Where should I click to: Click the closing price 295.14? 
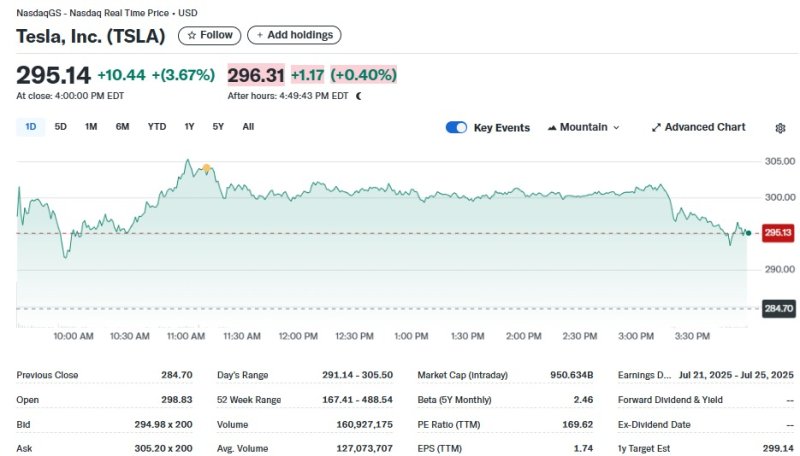54,75
